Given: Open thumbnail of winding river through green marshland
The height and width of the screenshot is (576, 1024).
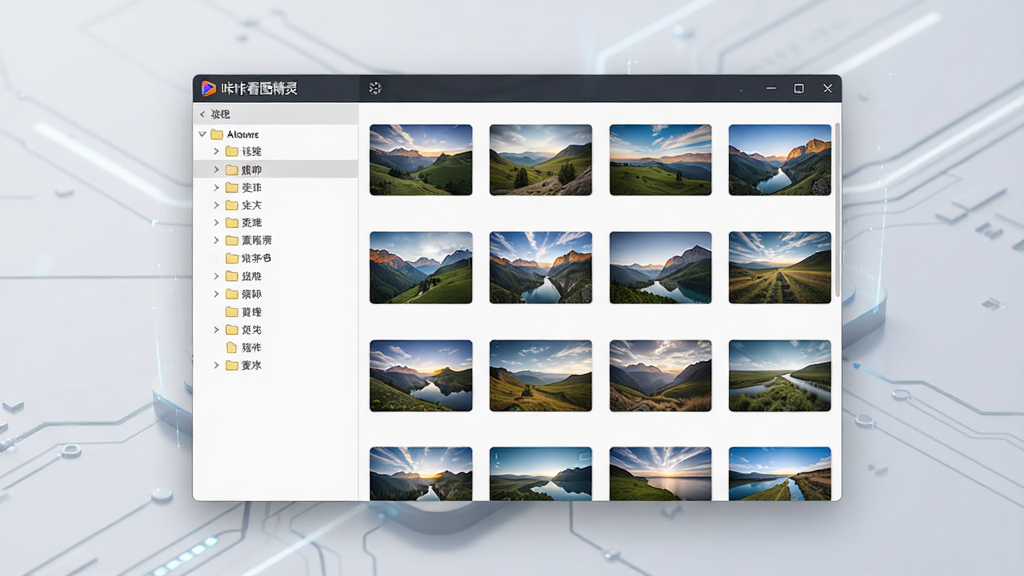Looking at the screenshot, I should (780, 376).
